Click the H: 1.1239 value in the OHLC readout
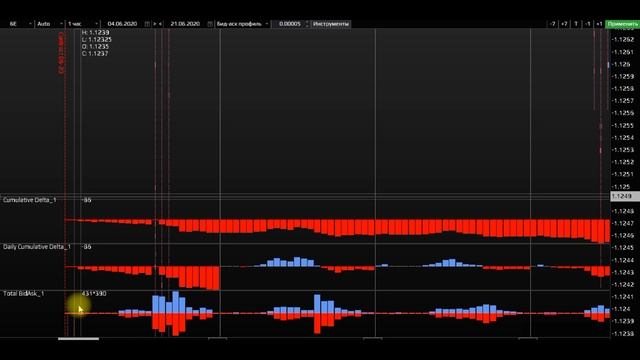Viewport: 640px width, 360px height. (x=96, y=32)
